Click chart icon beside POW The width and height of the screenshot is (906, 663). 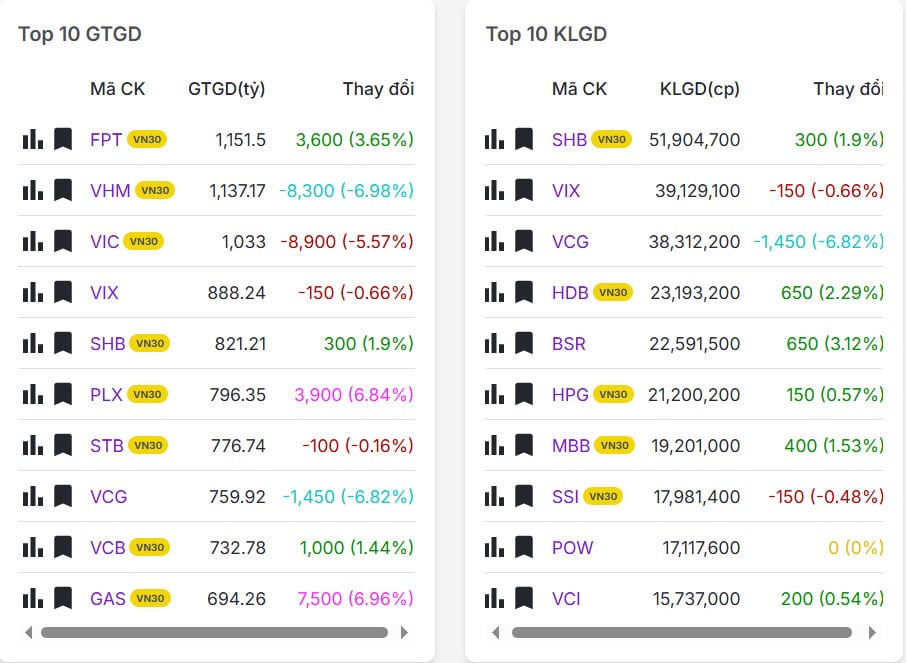click(494, 547)
